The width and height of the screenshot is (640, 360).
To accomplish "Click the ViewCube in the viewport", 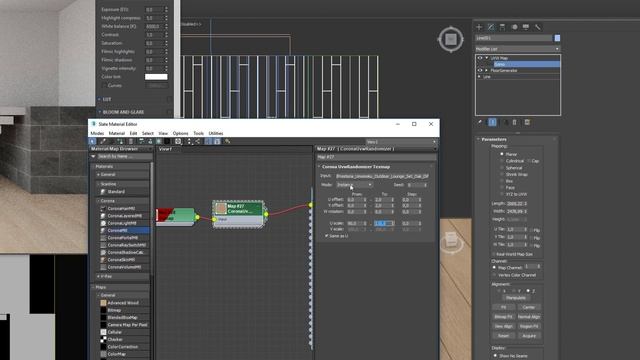I will [x=451, y=39].
